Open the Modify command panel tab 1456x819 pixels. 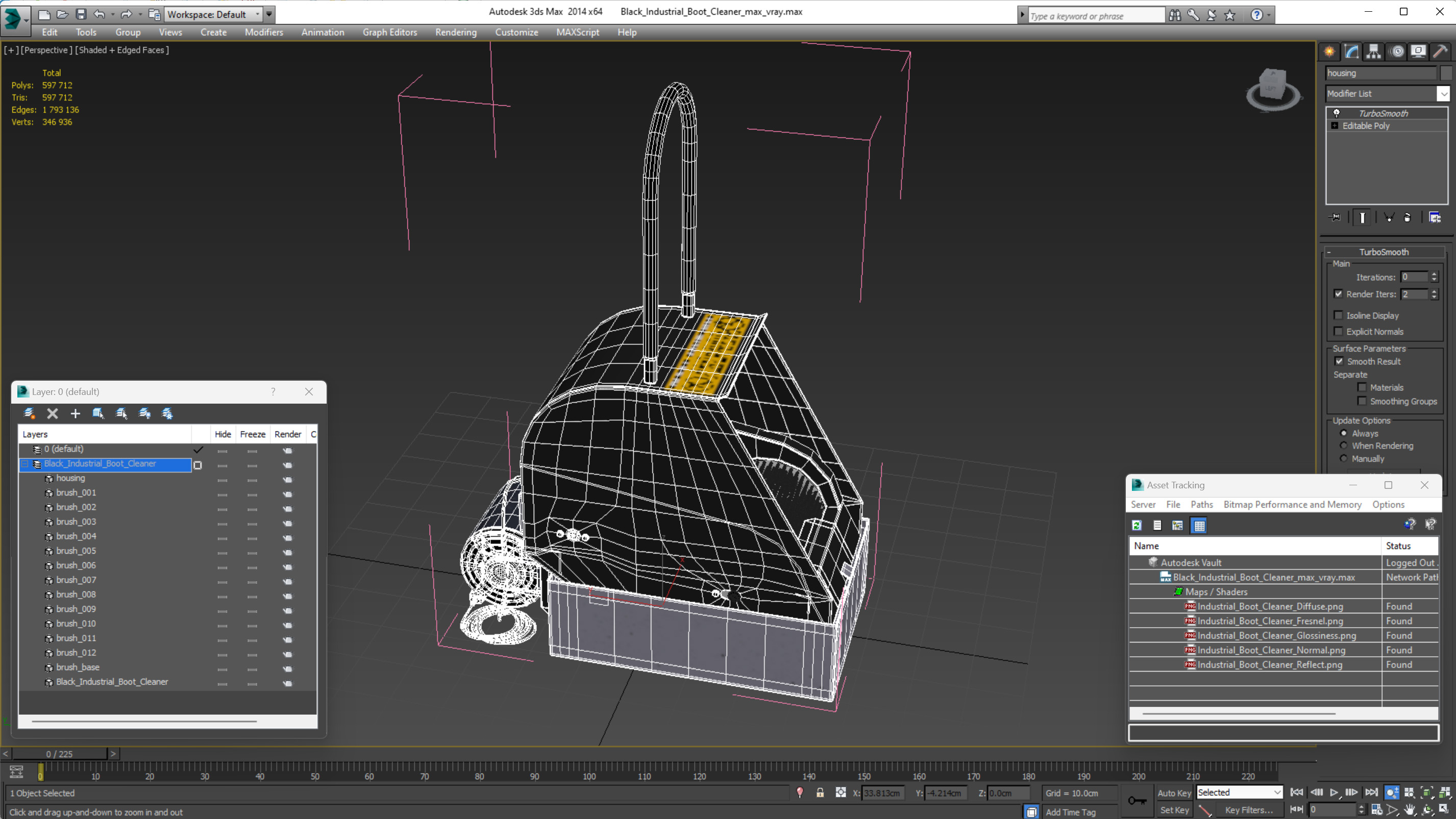pos(1351,52)
